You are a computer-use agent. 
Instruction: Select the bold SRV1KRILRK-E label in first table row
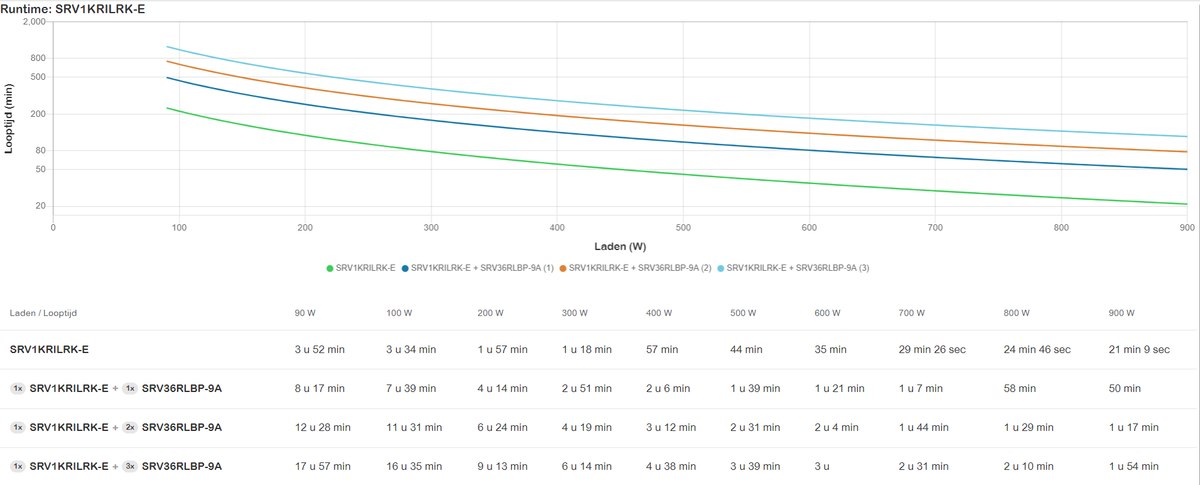[x=49, y=350]
